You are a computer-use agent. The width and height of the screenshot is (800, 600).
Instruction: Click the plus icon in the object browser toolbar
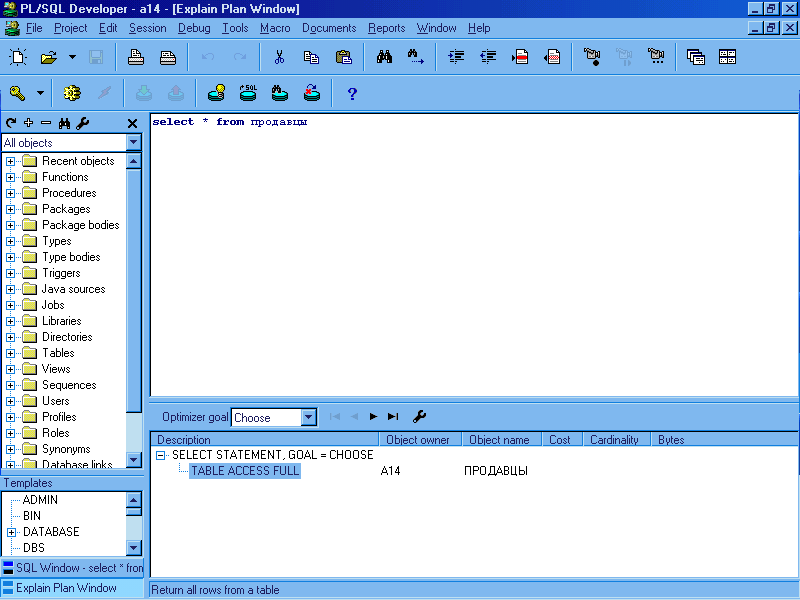[29, 123]
